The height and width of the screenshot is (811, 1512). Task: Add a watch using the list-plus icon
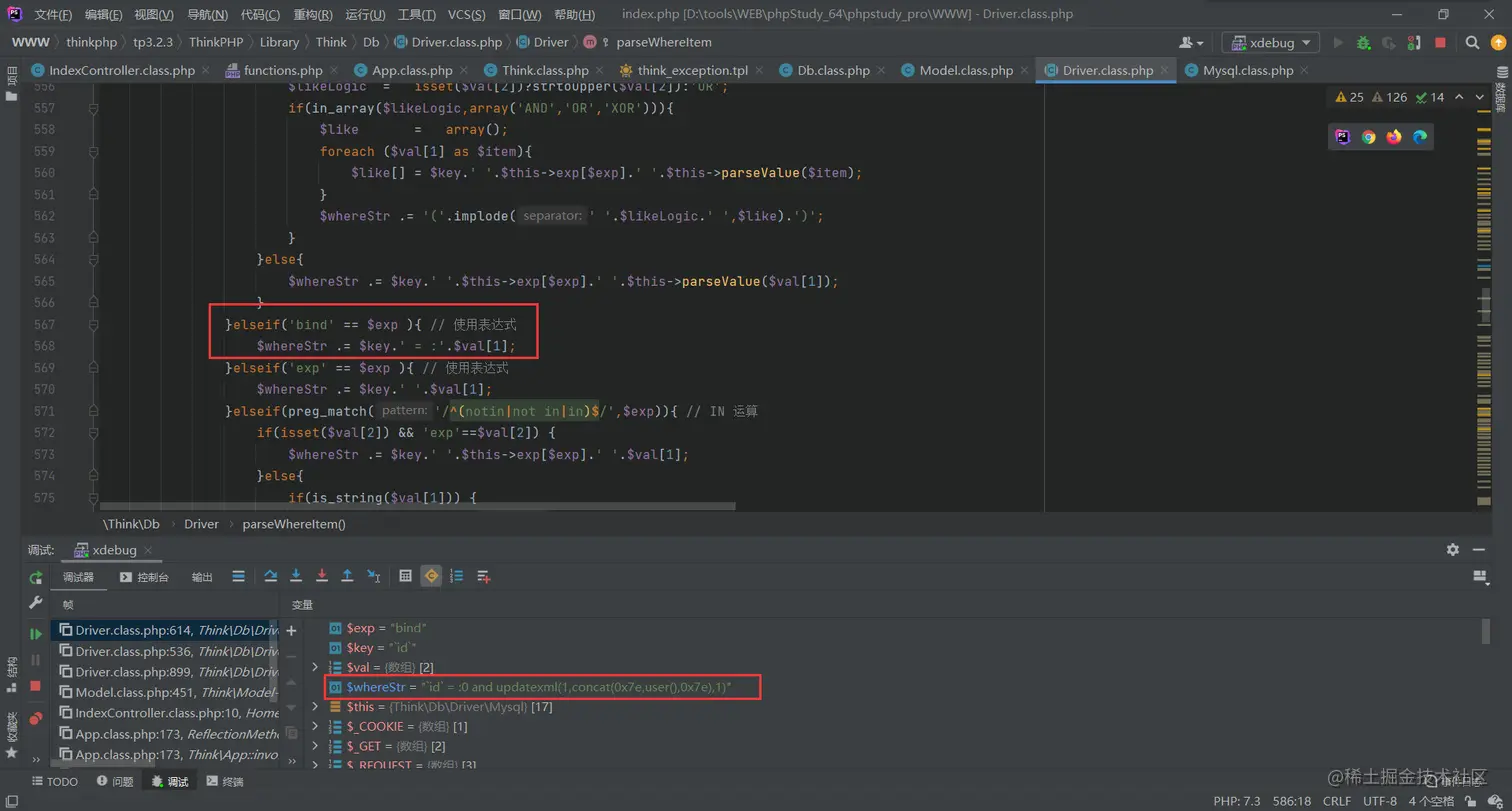(x=484, y=576)
